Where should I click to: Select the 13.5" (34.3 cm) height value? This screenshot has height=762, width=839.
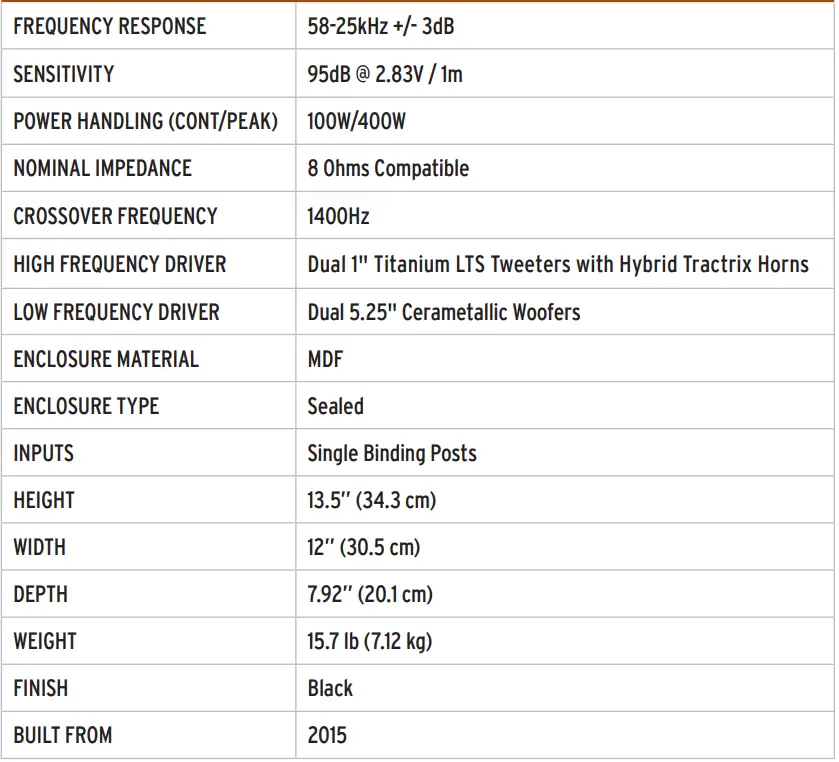[372, 500]
